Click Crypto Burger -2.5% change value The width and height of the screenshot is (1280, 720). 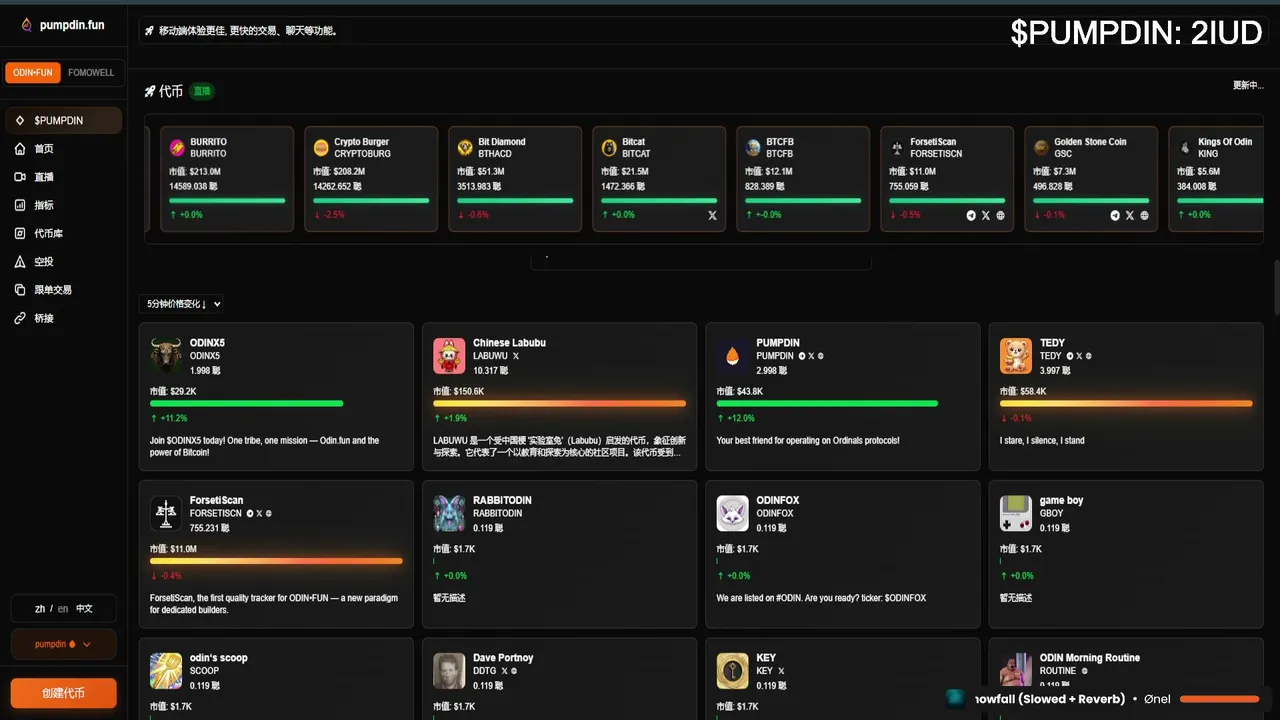(x=335, y=215)
